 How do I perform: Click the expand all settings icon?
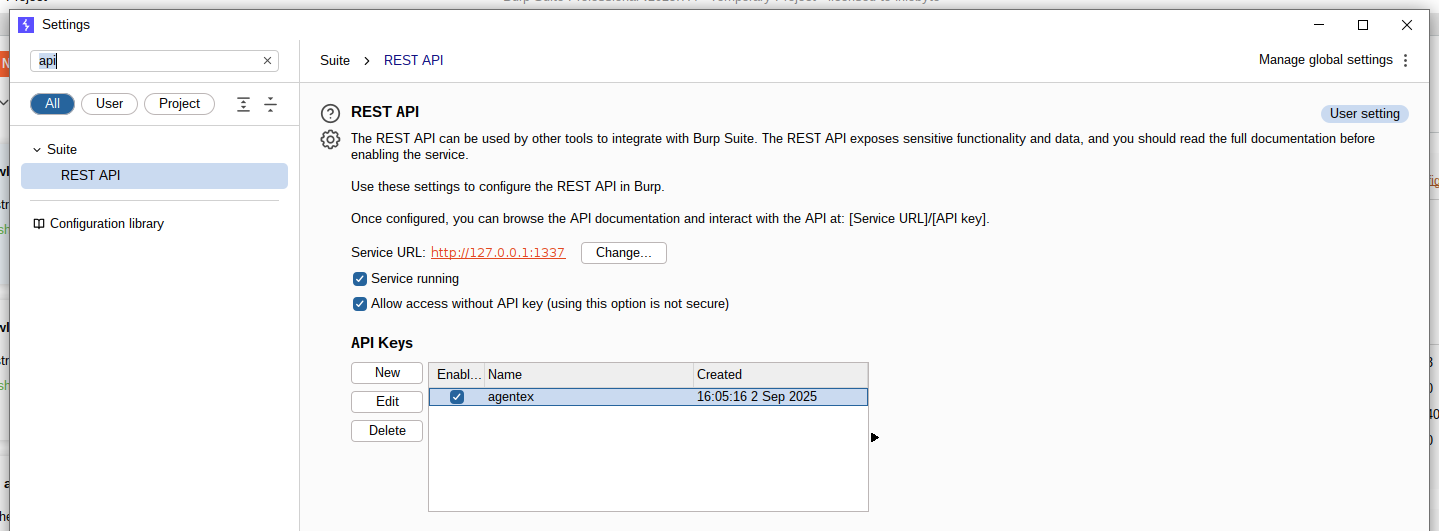243,104
